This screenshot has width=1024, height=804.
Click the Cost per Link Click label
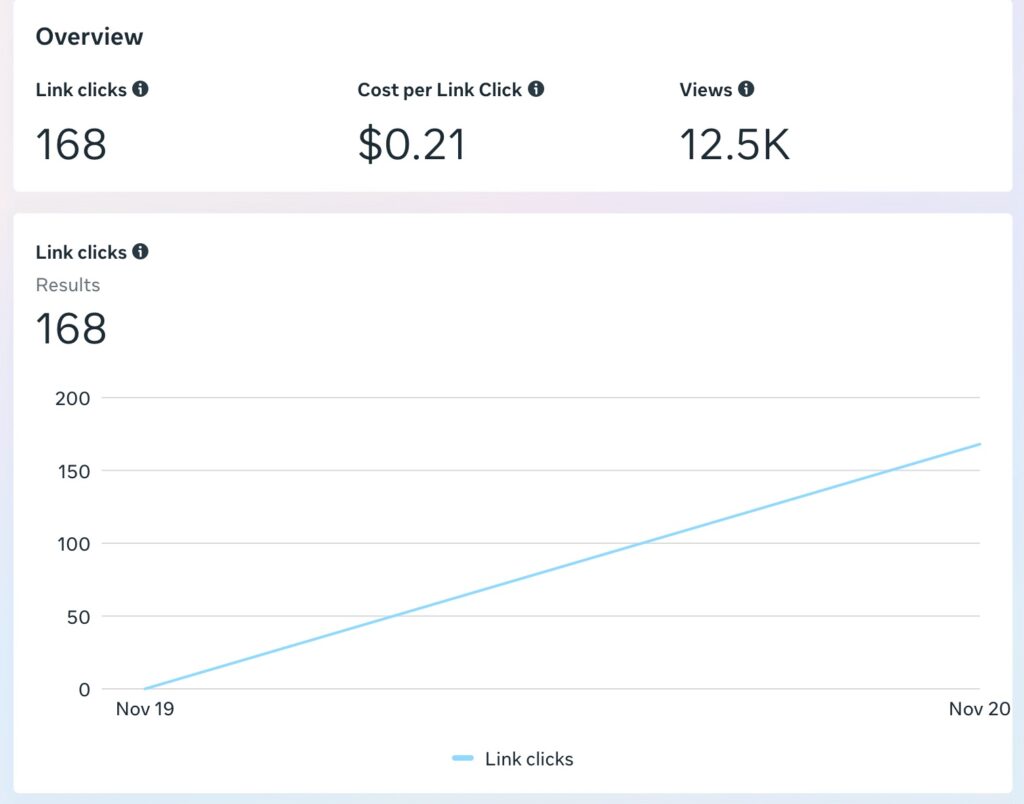pyautogui.click(x=440, y=89)
